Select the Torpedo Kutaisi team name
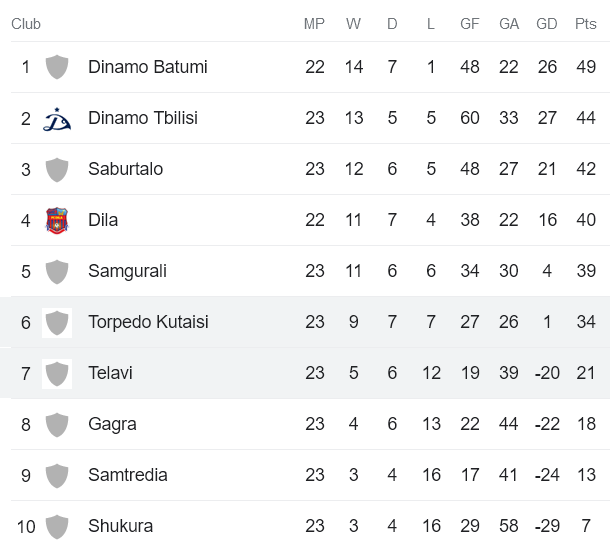 click(x=148, y=322)
